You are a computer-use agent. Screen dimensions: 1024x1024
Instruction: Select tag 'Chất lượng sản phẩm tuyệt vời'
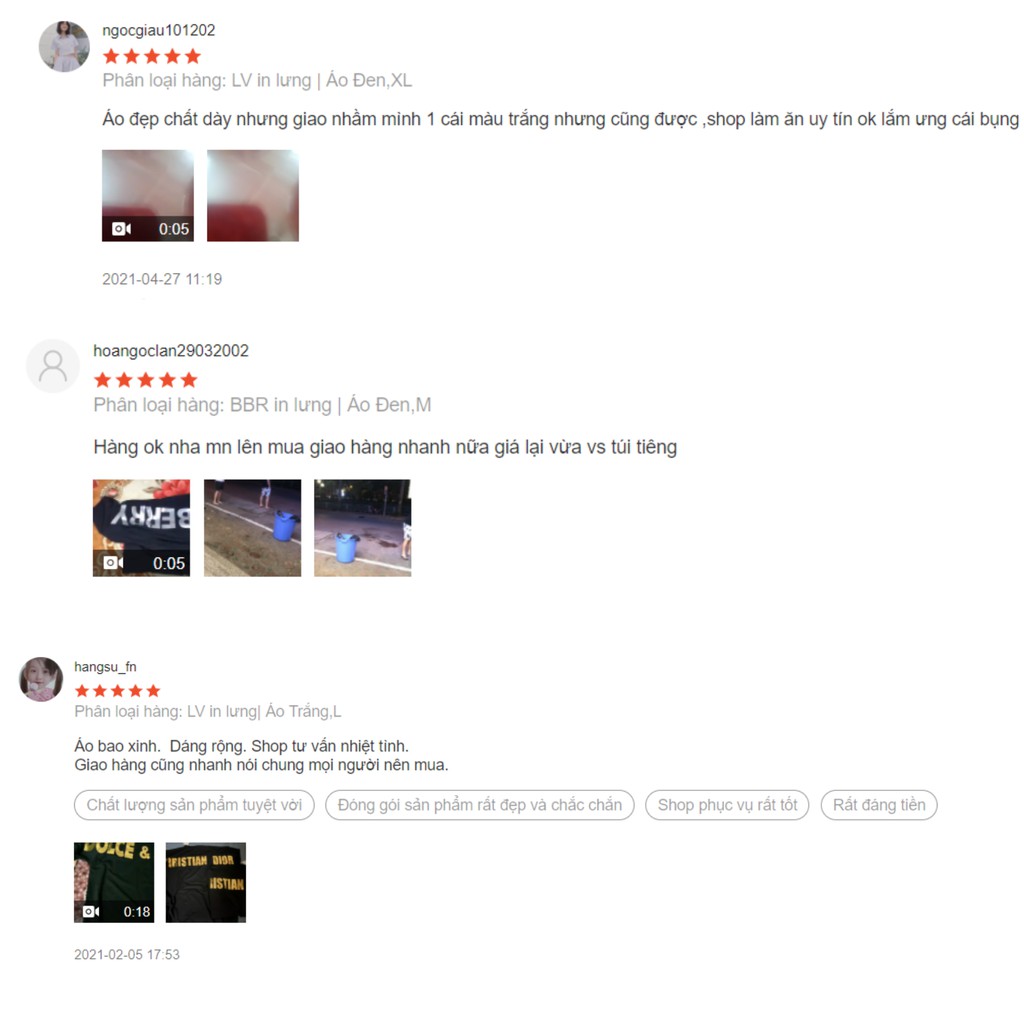(194, 805)
